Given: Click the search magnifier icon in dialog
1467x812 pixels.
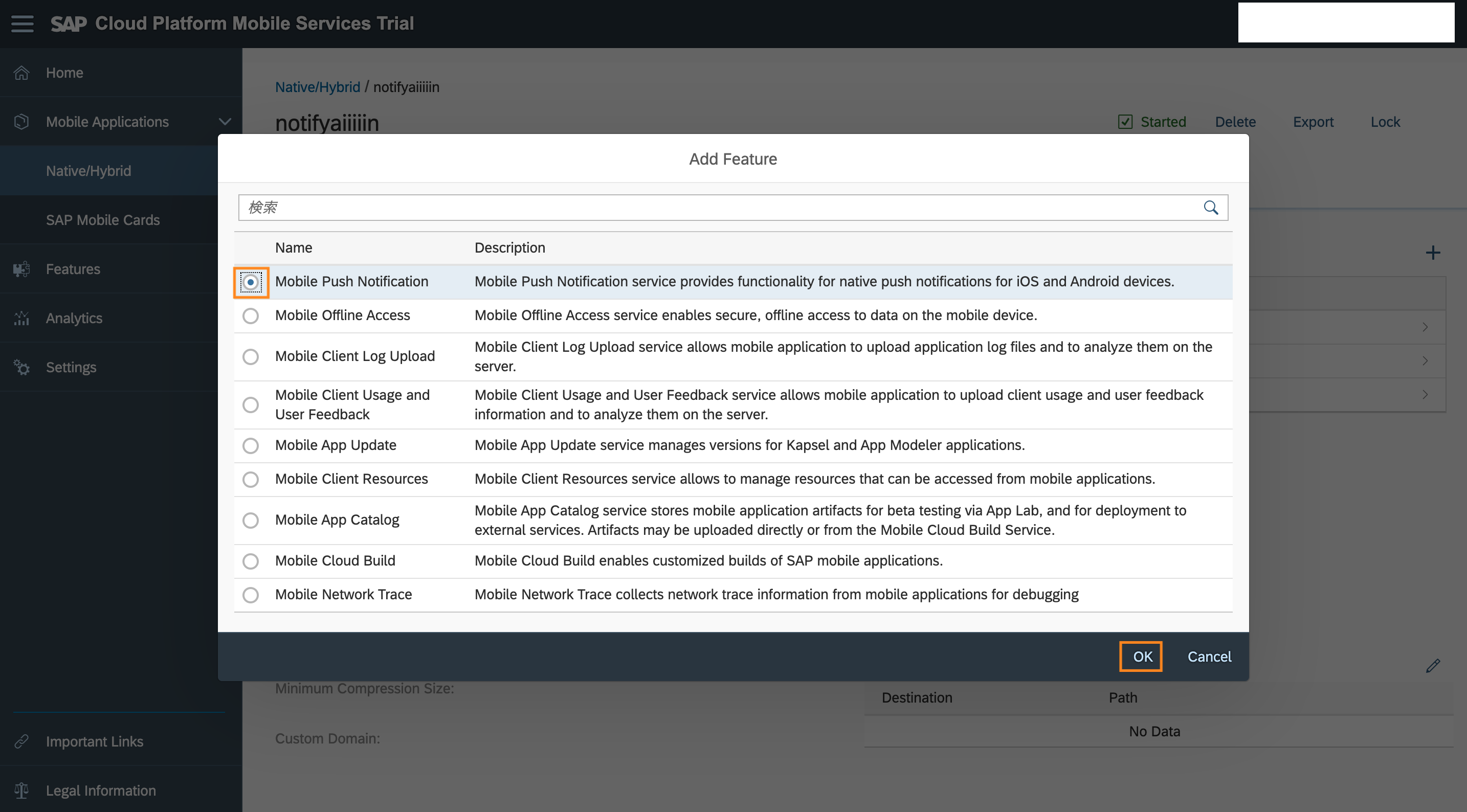Looking at the screenshot, I should pyautogui.click(x=1211, y=208).
